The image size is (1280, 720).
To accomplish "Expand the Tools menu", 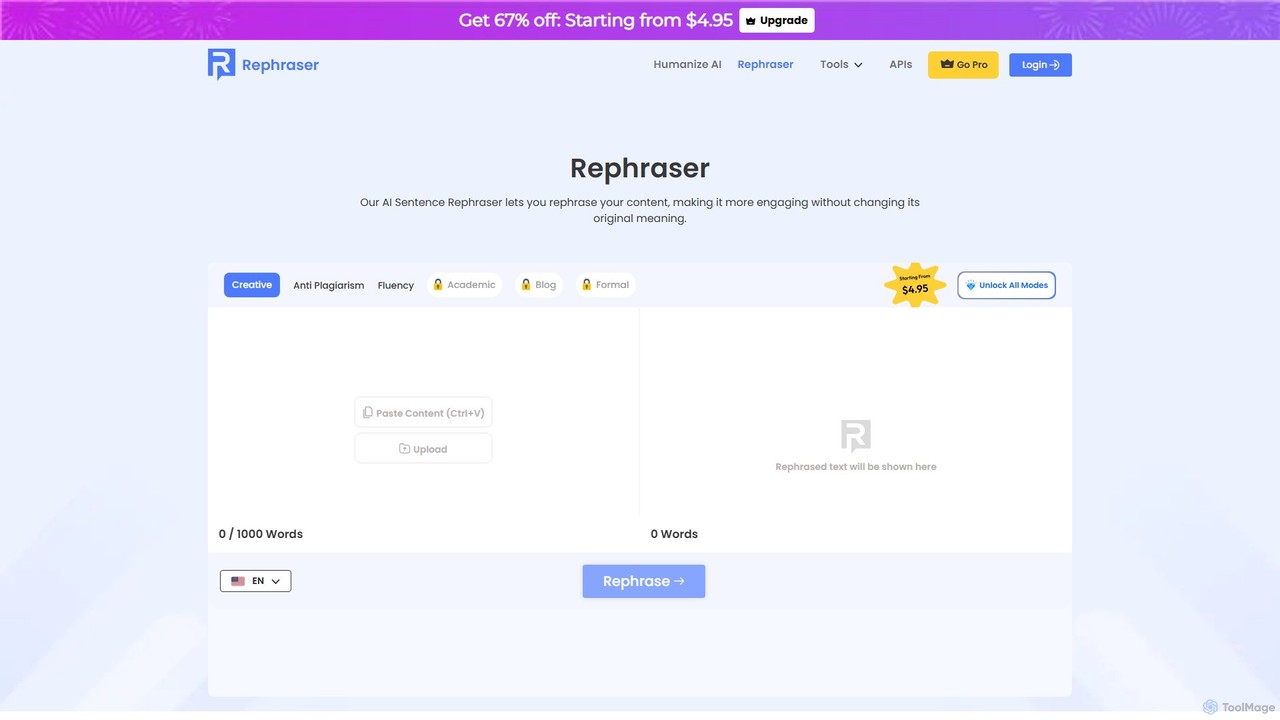I will click(841, 65).
